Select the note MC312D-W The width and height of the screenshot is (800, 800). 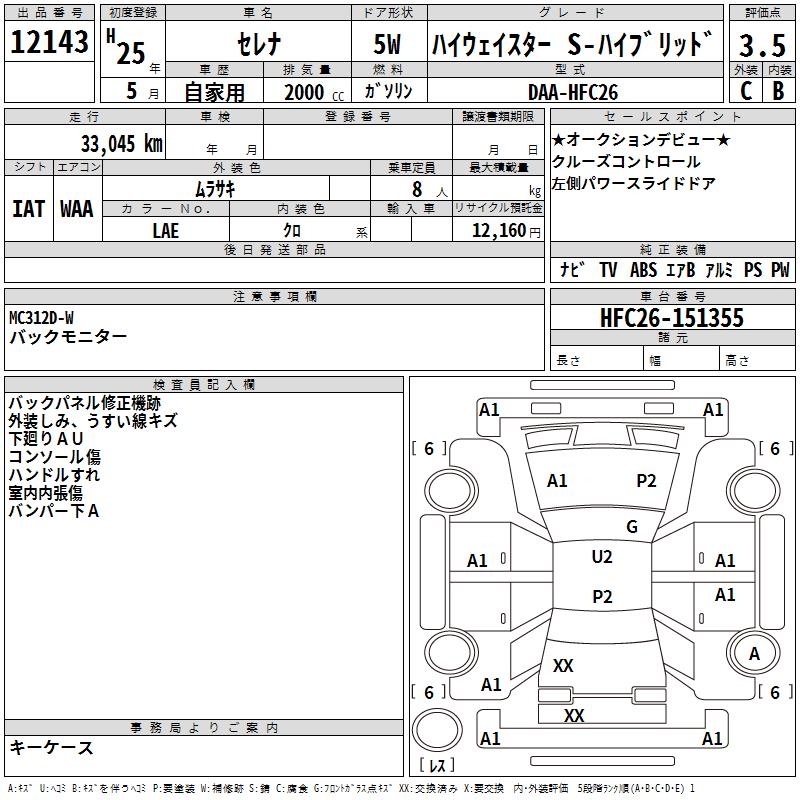[x=41, y=318]
